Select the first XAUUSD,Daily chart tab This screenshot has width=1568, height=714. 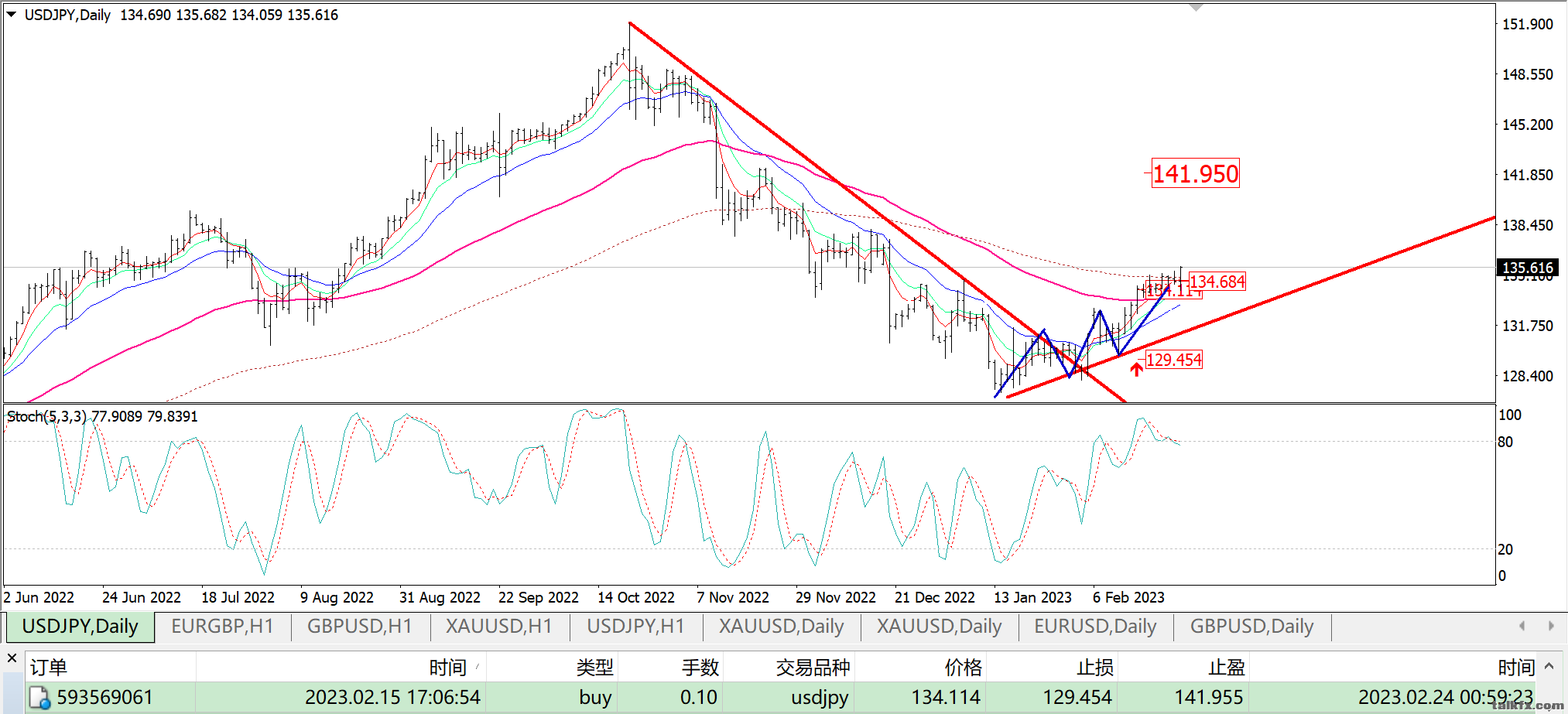(781, 627)
